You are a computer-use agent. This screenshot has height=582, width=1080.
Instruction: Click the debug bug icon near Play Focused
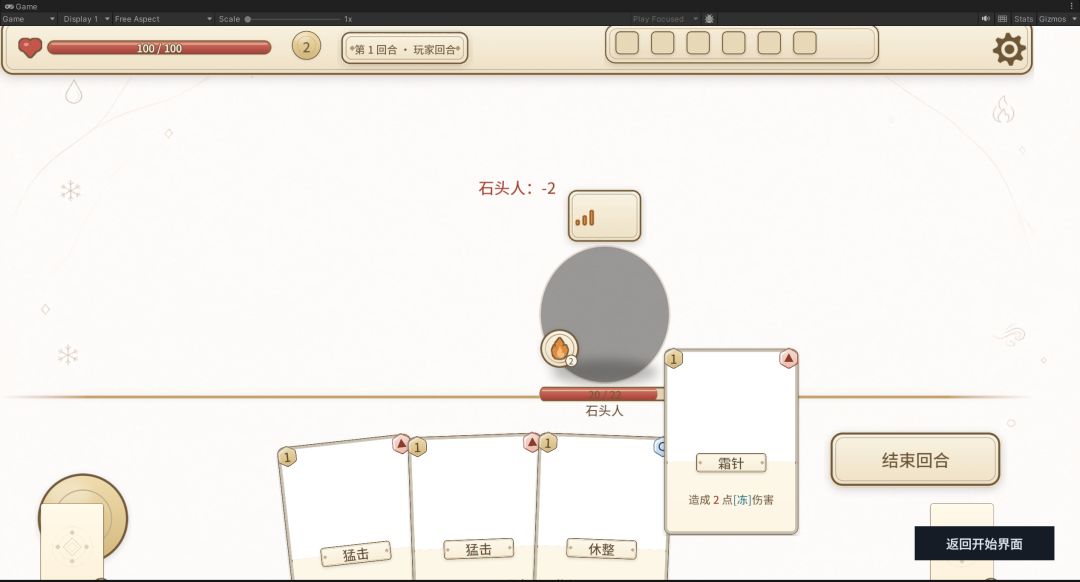[x=709, y=19]
